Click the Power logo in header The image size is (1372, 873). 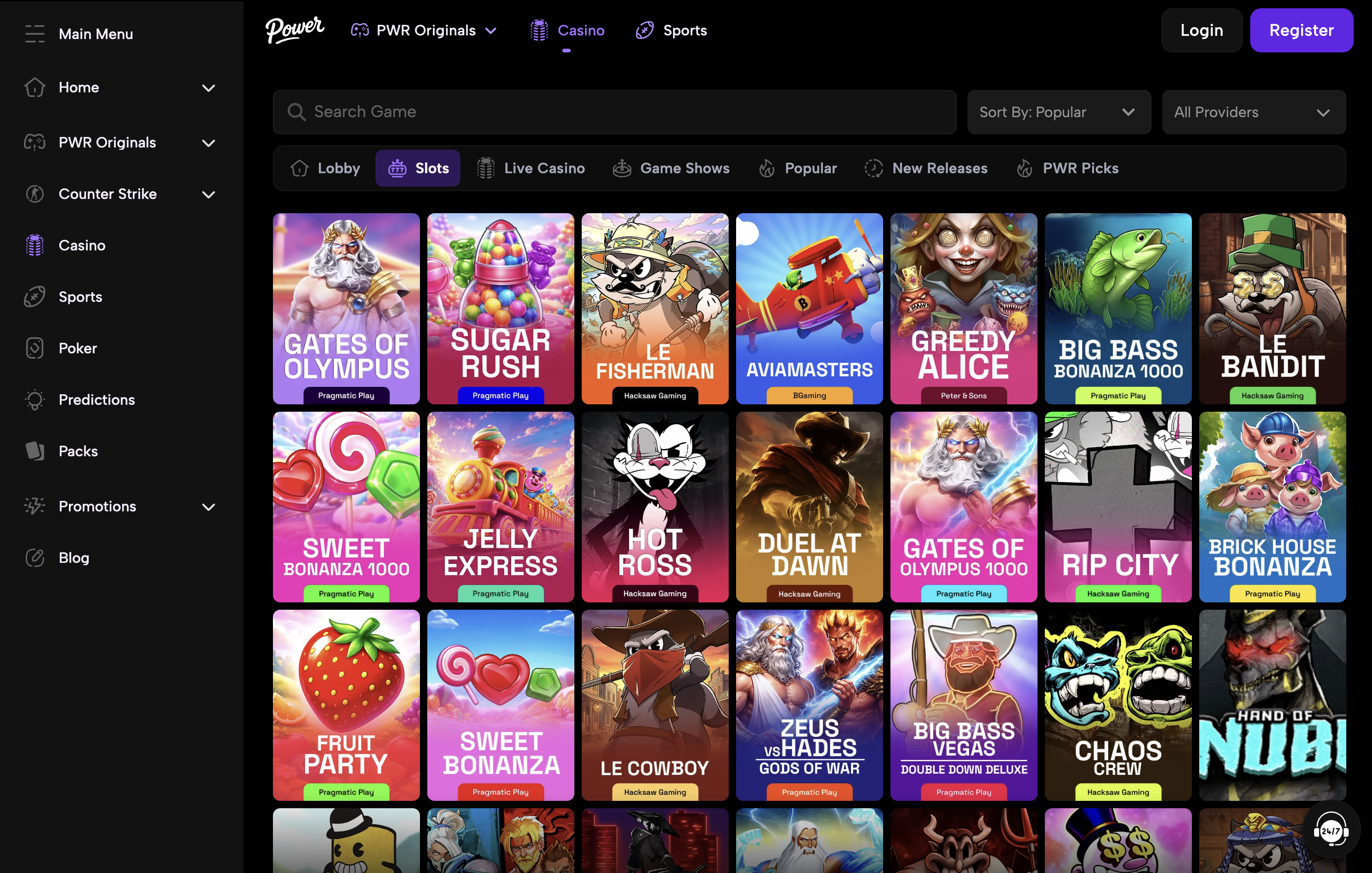[x=295, y=29]
